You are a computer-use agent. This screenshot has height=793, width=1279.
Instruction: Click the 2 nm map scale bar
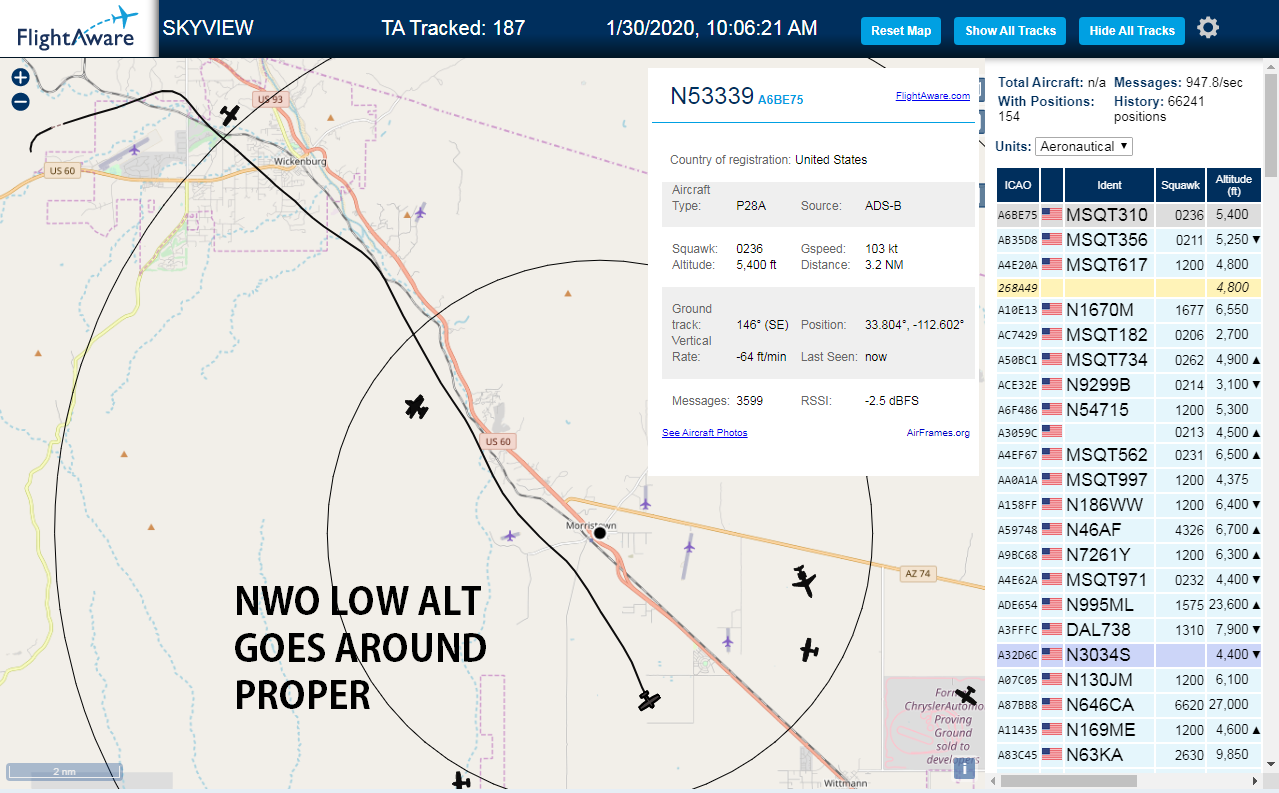click(x=65, y=772)
